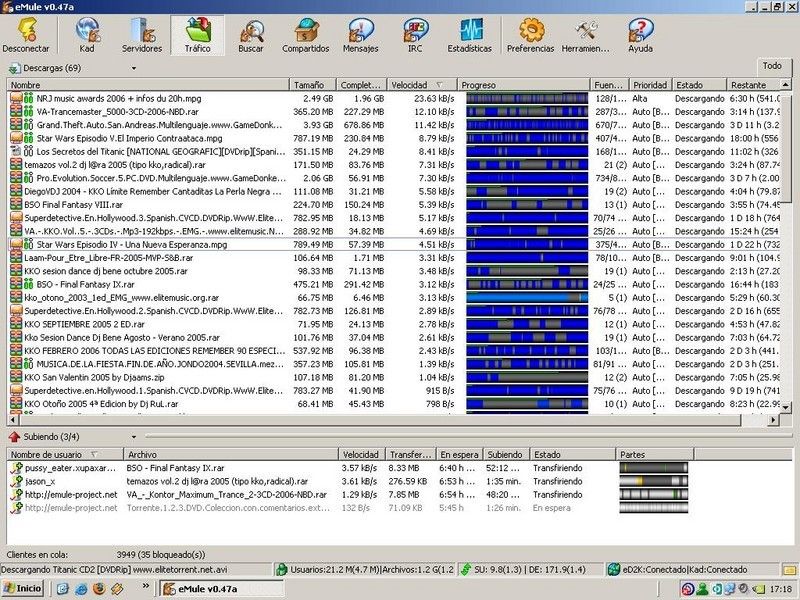Click eMule v0.47a taskbar button
Viewport: 800px width, 600px height.
[221, 589]
